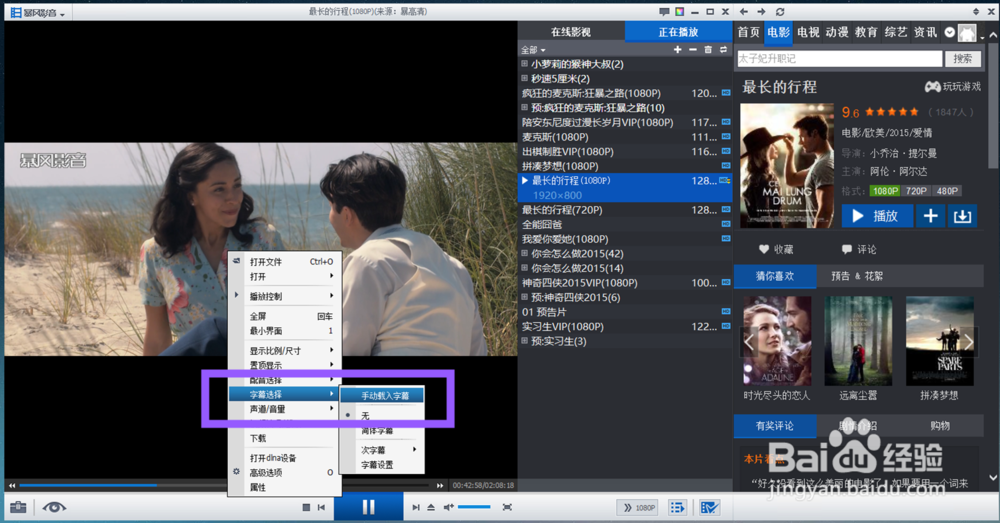This screenshot has width=1000, height=523.
Task: Clear playlist with the trash icon
Action: click(708, 49)
